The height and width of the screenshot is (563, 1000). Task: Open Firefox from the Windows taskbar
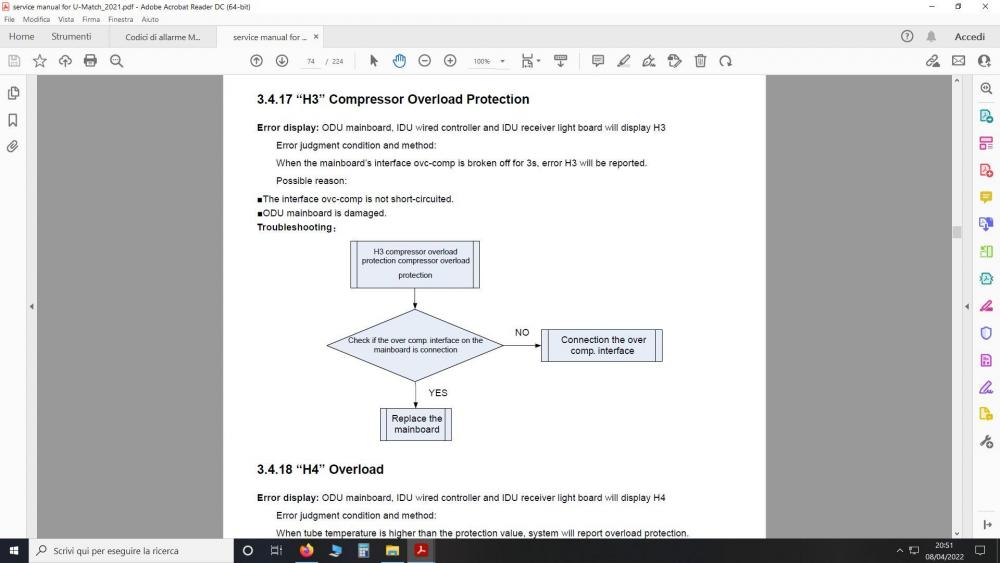pos(307,550)
